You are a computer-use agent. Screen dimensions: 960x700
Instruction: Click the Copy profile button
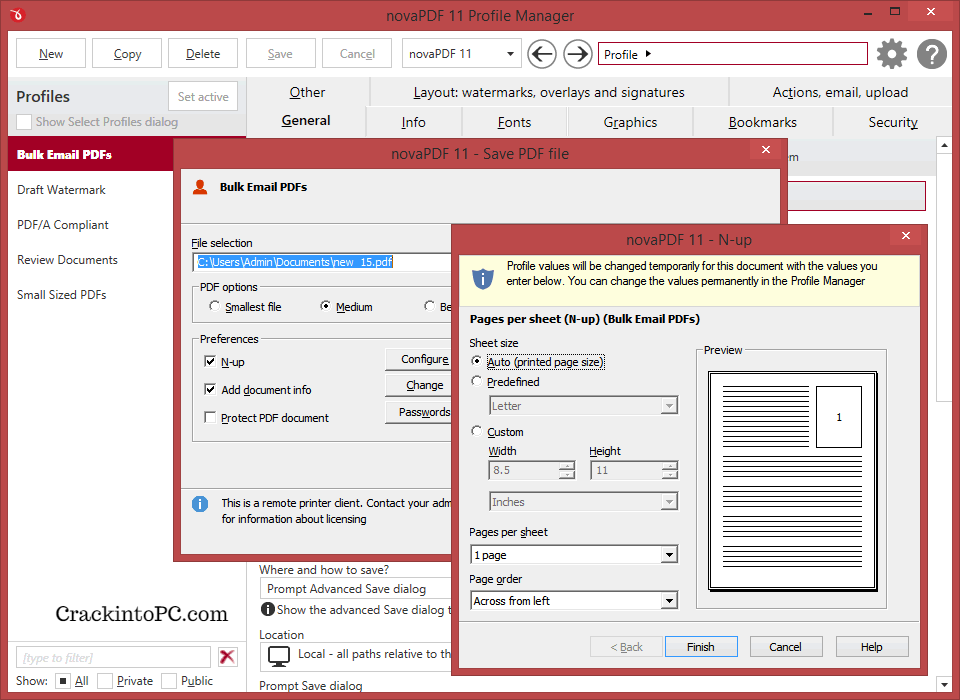127,54
